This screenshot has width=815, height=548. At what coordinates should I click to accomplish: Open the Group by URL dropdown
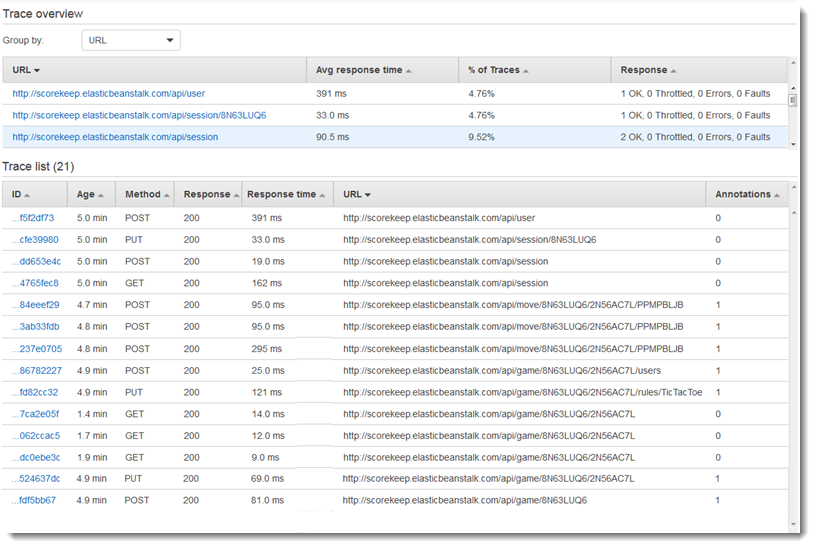(130, 41)
